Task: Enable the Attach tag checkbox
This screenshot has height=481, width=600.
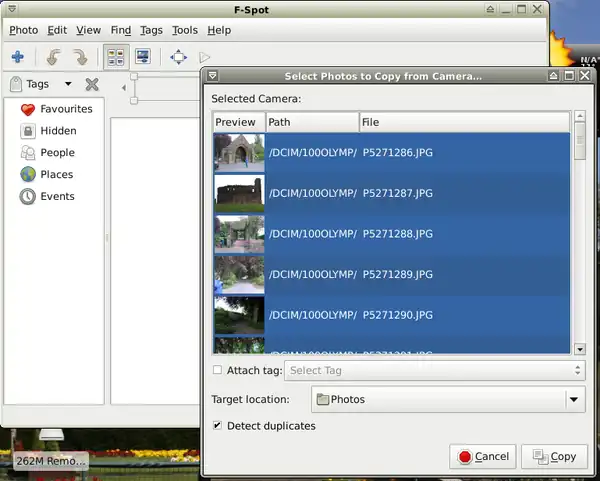Action: click(218, 371)
